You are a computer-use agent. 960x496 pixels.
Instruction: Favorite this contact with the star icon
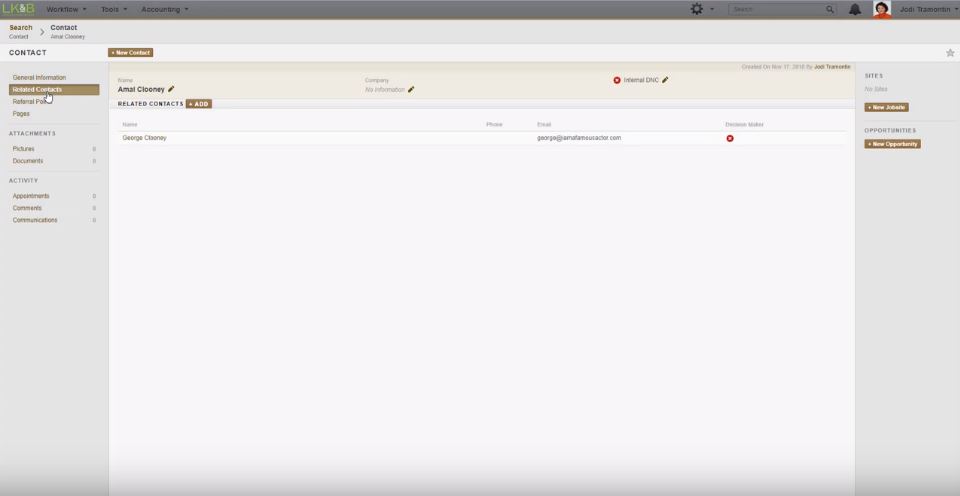(x=950, y=53)
